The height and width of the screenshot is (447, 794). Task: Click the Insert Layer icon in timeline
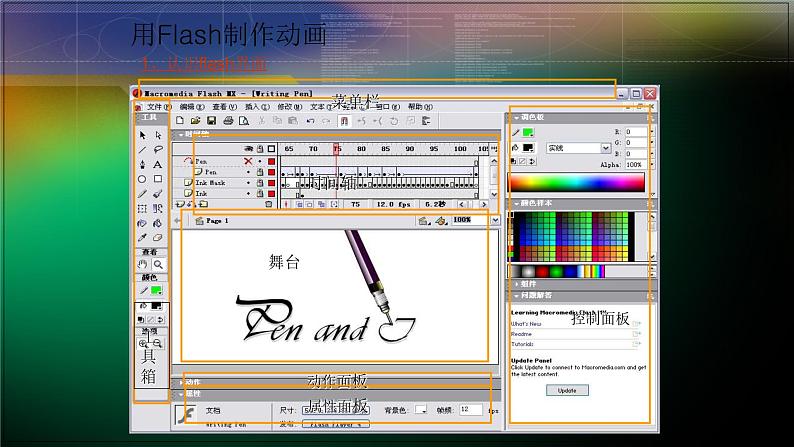(x=179, y=204)
